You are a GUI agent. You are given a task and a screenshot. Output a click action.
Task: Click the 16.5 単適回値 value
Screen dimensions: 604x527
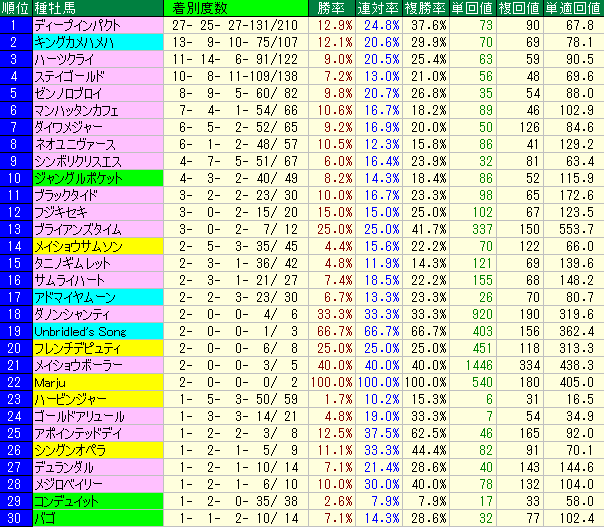click(x=580, y=399)
